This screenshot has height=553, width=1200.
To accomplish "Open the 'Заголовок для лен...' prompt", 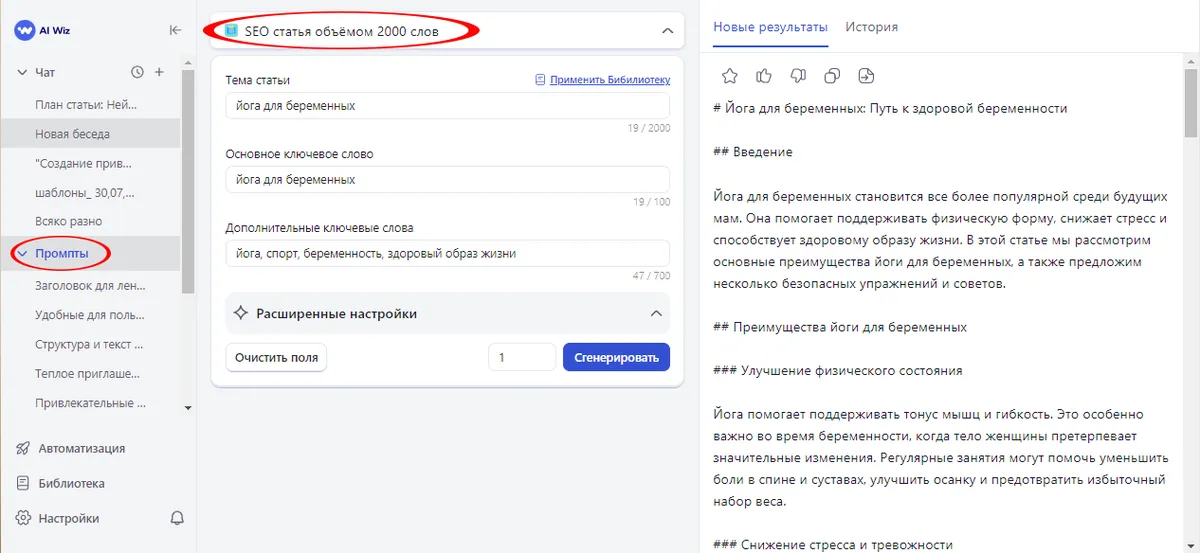I will (x=90, y=285).
